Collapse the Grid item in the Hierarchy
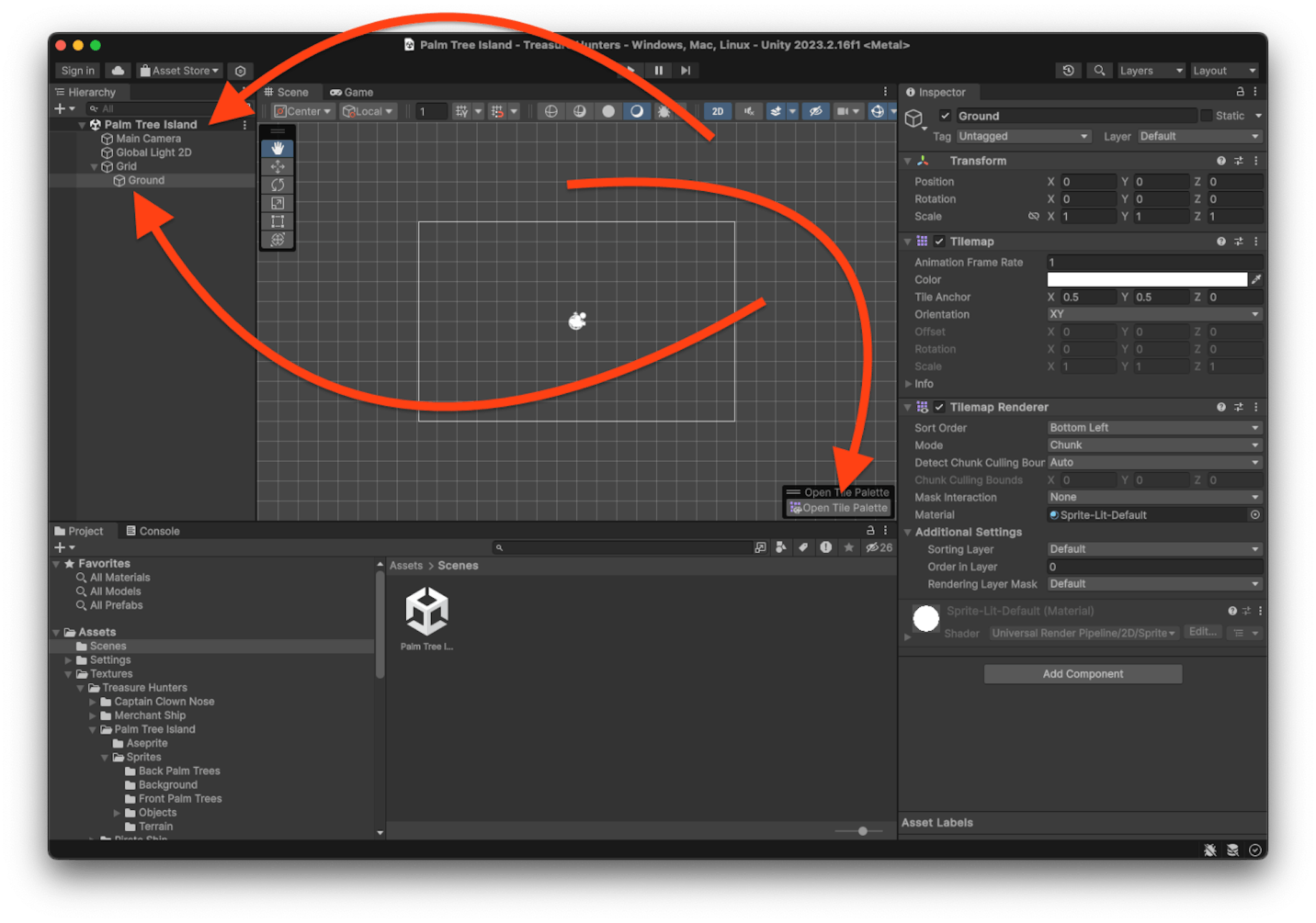Image resolution: width=1316 pixels, height=923 pixels. coord(95,166)
